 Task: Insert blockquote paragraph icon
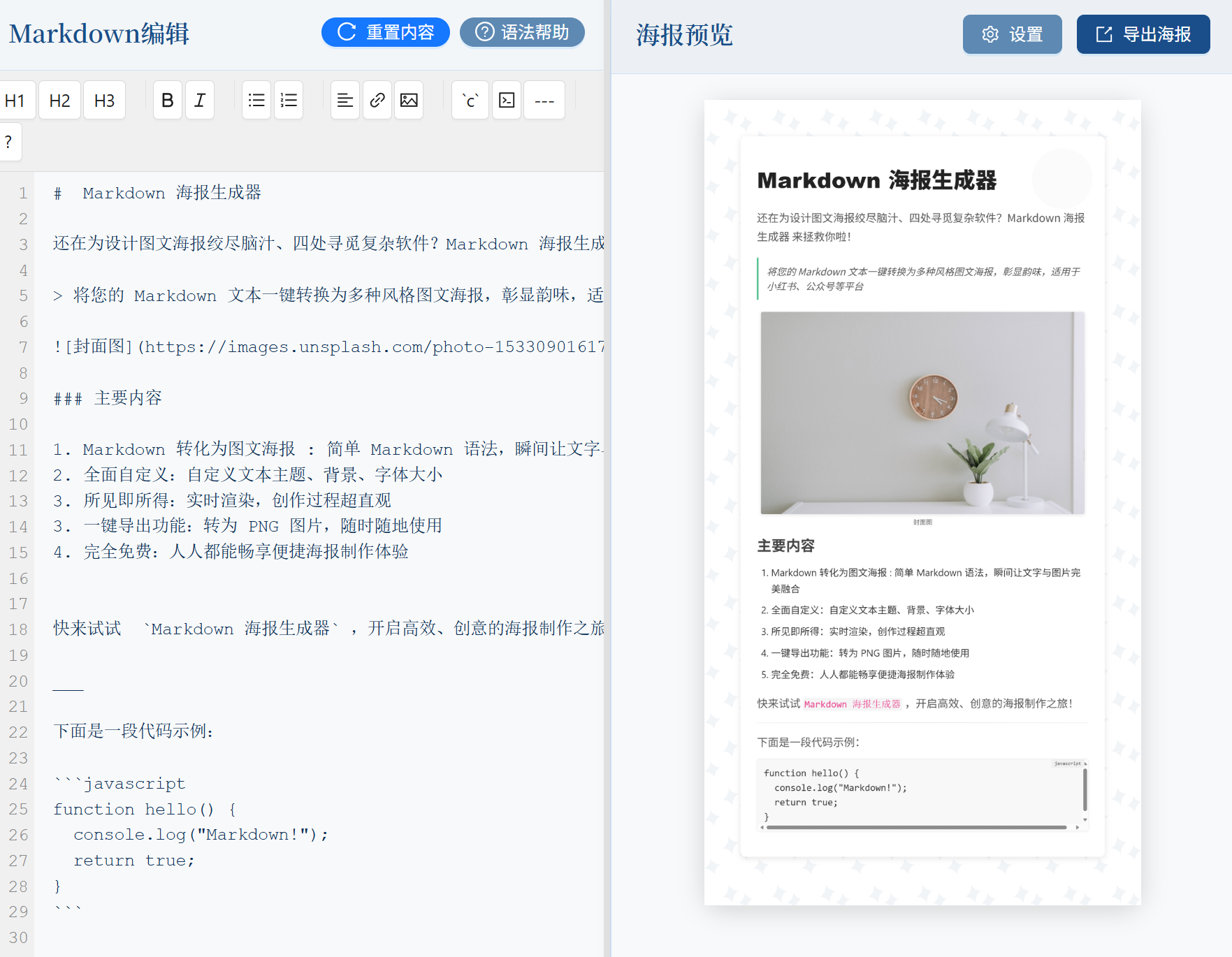345,101
